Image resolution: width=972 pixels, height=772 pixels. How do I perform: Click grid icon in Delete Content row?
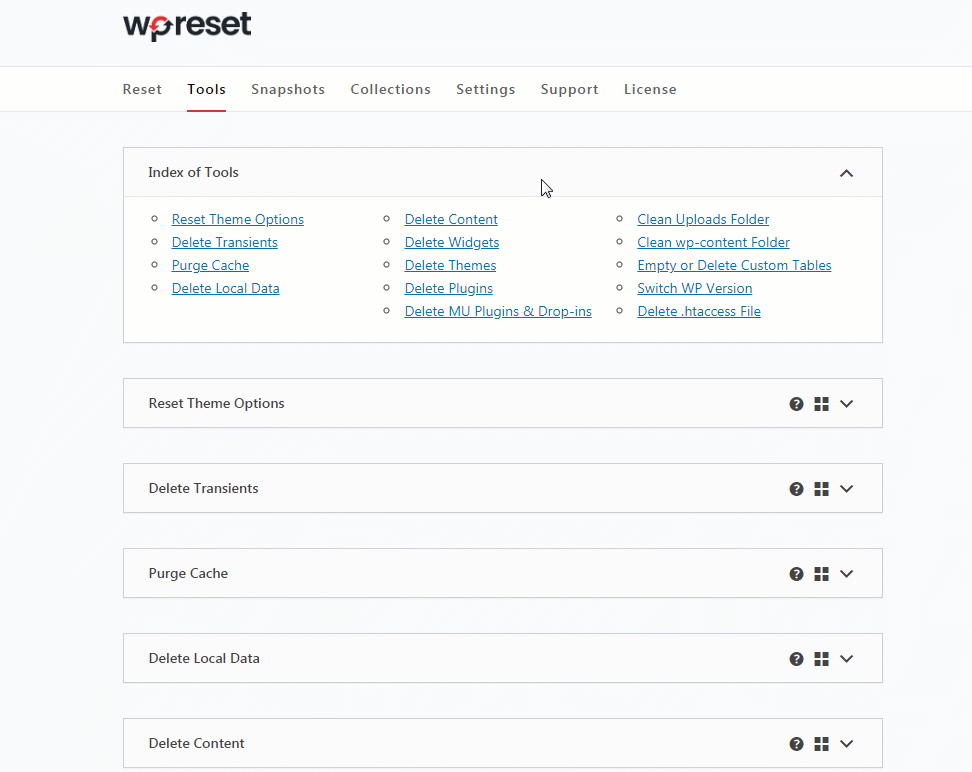(x=821, y=744)
